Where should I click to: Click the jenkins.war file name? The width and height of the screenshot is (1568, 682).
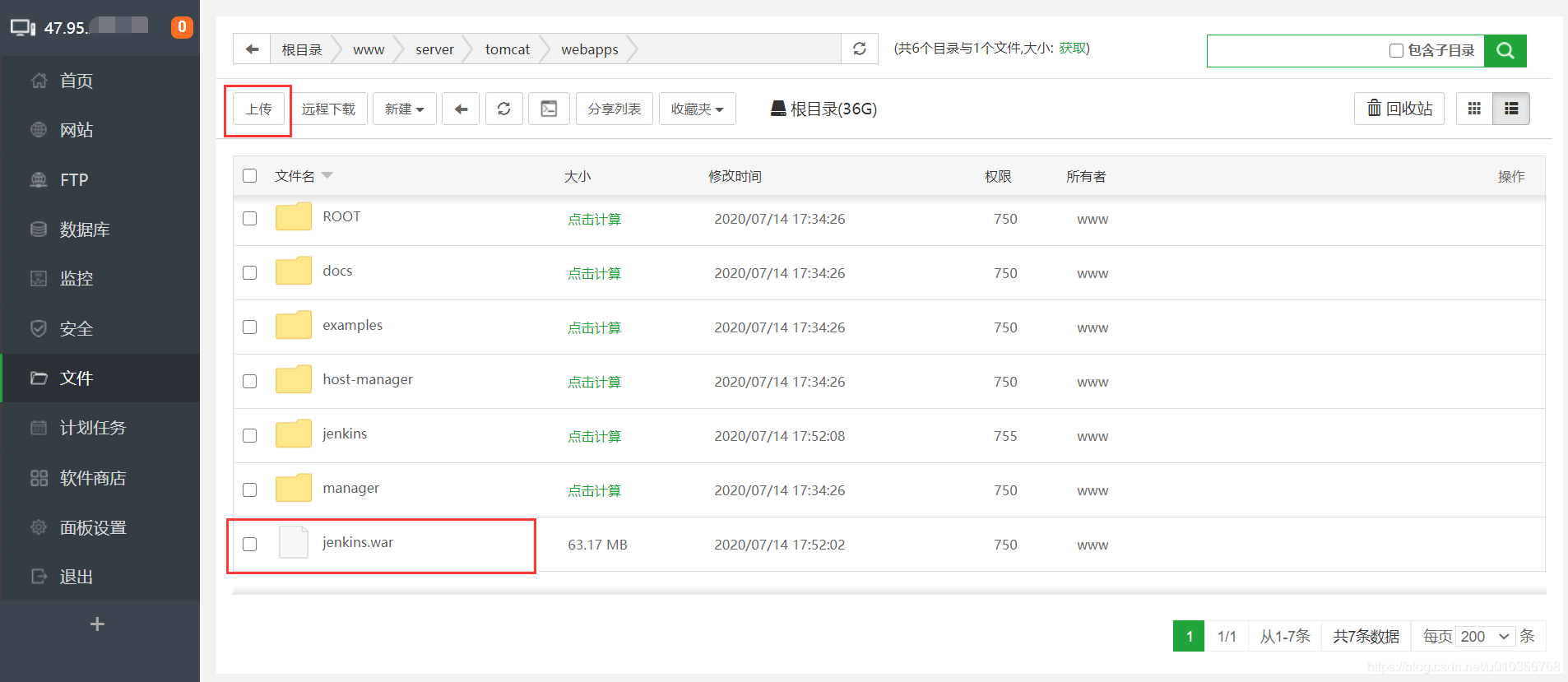coord(358,542)
